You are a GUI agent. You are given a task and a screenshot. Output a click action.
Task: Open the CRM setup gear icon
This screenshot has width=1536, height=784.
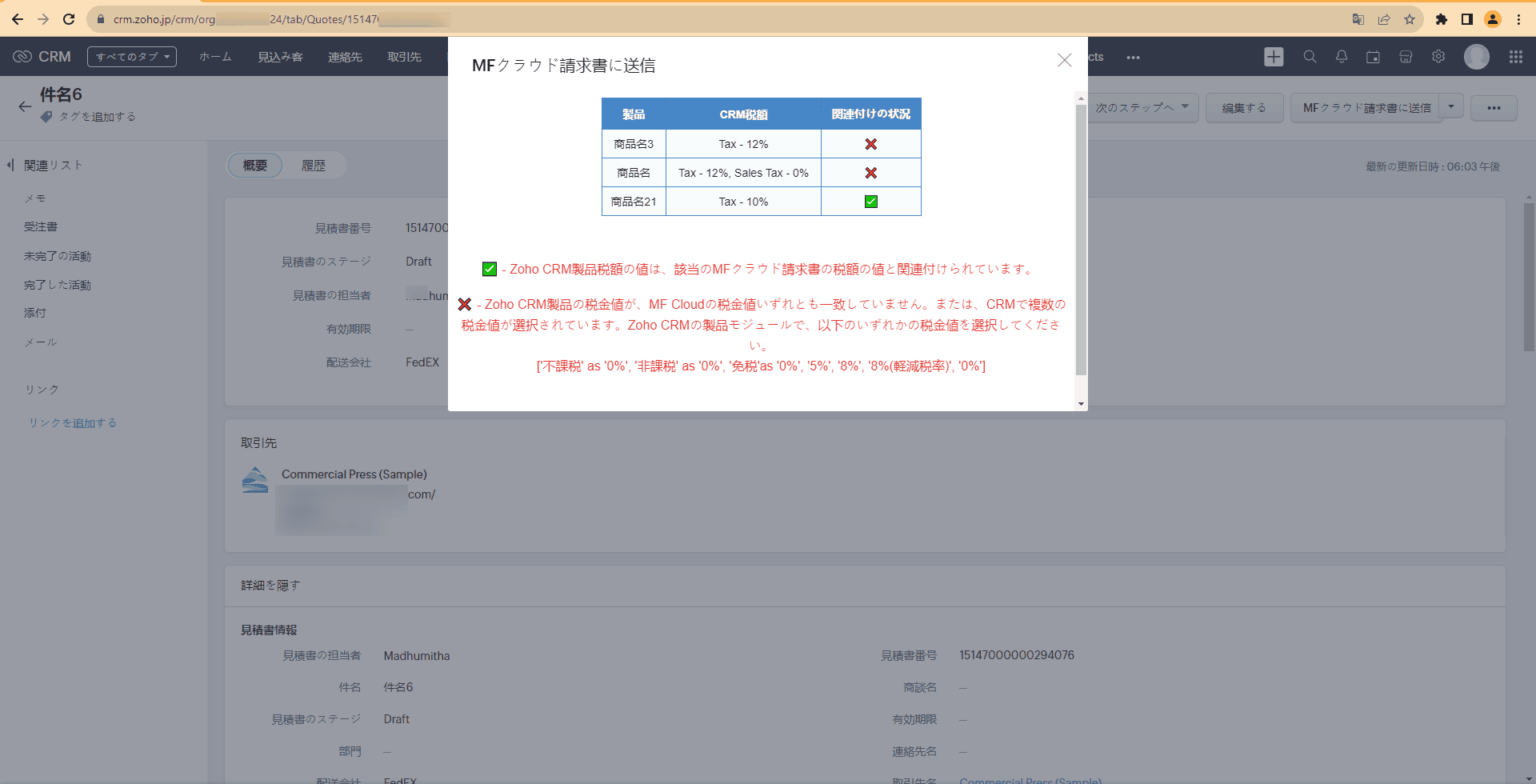tap(1438, 57)
